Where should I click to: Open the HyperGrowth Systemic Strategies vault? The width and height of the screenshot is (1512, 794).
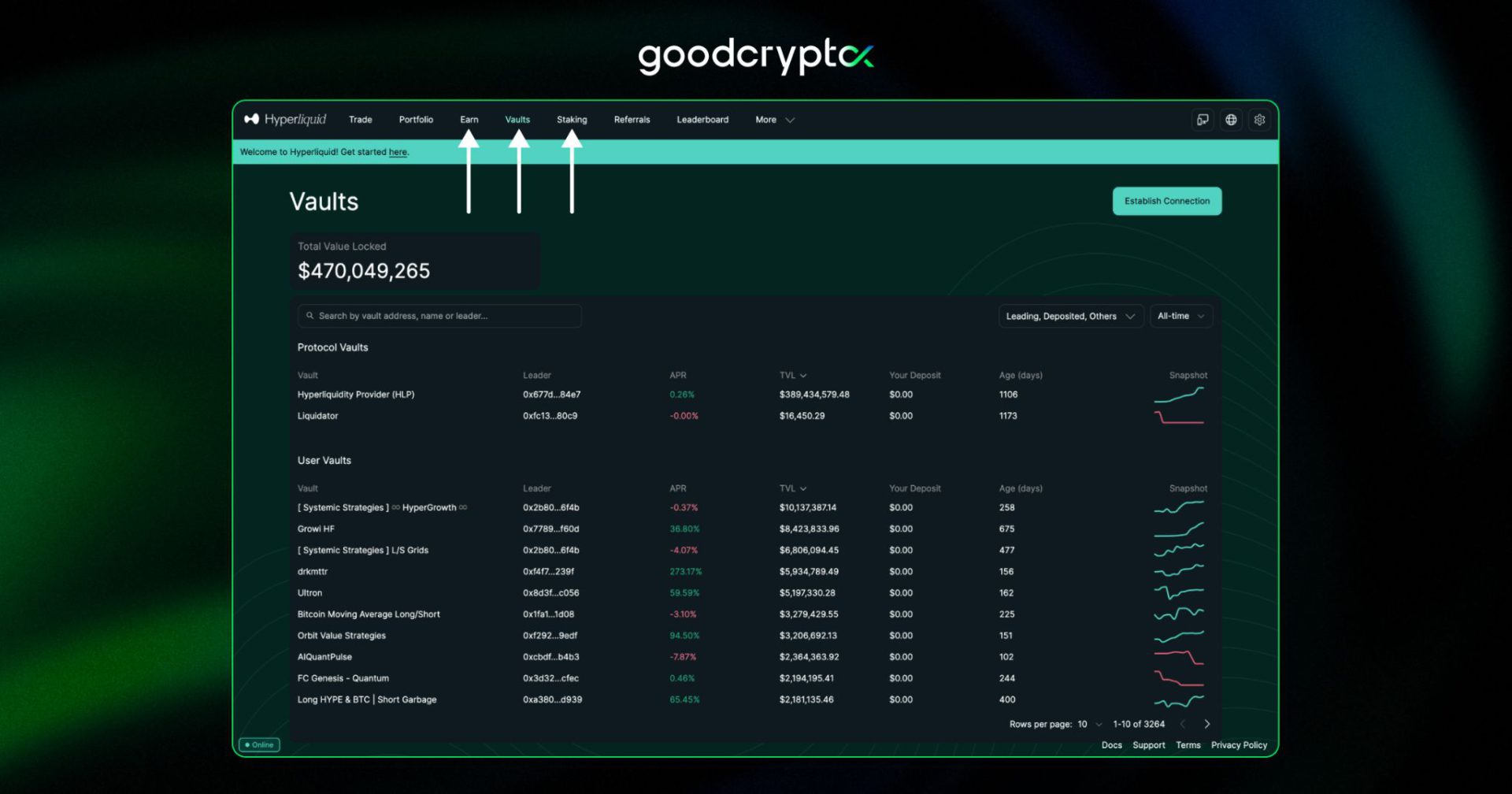pyautogui.click(x=382, y=508)
